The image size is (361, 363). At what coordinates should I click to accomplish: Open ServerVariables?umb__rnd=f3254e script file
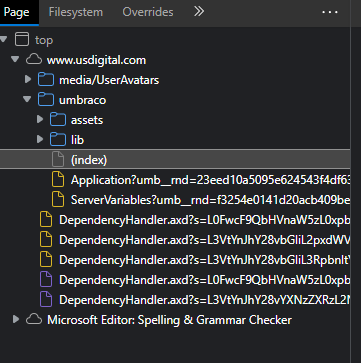click(210, 200)
